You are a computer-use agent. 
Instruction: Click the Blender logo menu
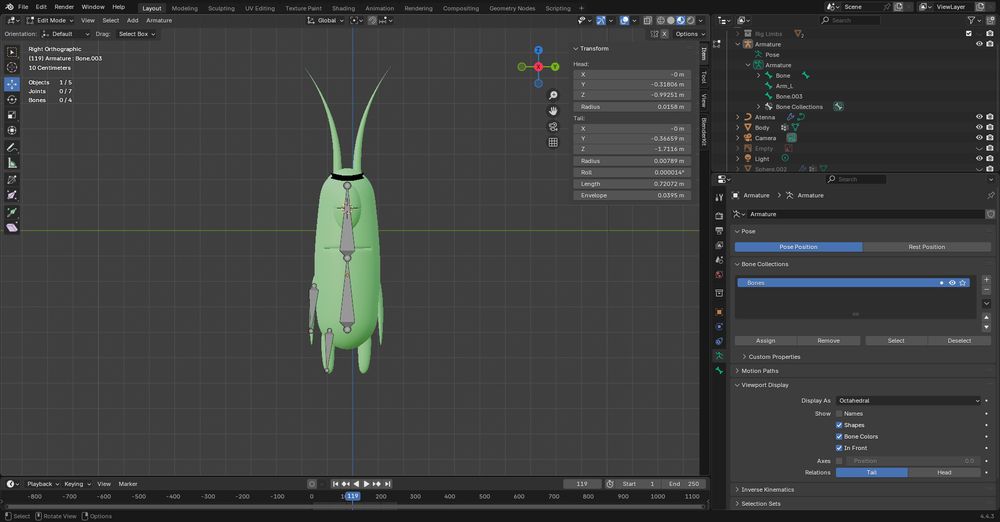tap(9, 7)
